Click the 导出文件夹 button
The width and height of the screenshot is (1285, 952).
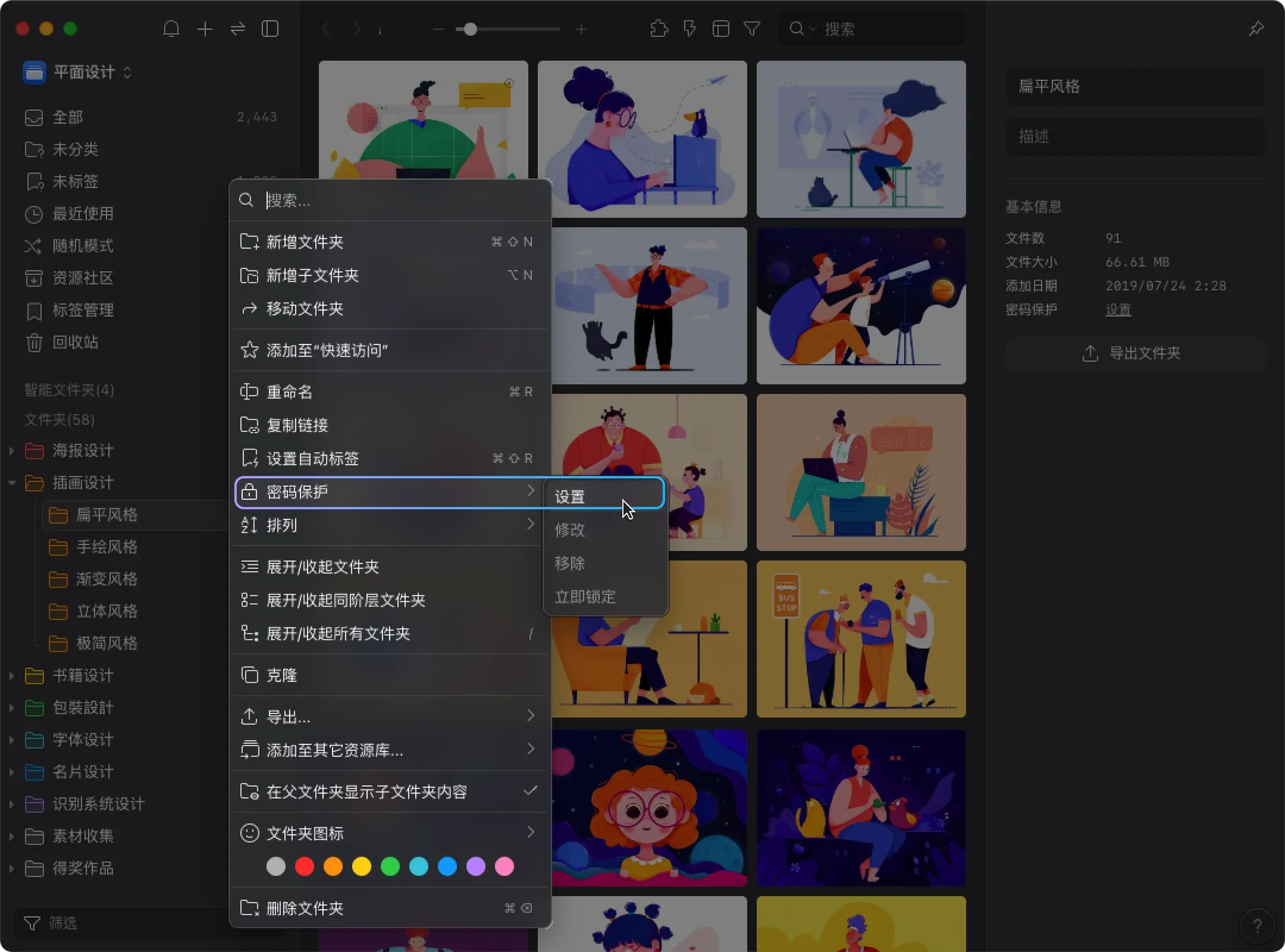point(1134,353)
